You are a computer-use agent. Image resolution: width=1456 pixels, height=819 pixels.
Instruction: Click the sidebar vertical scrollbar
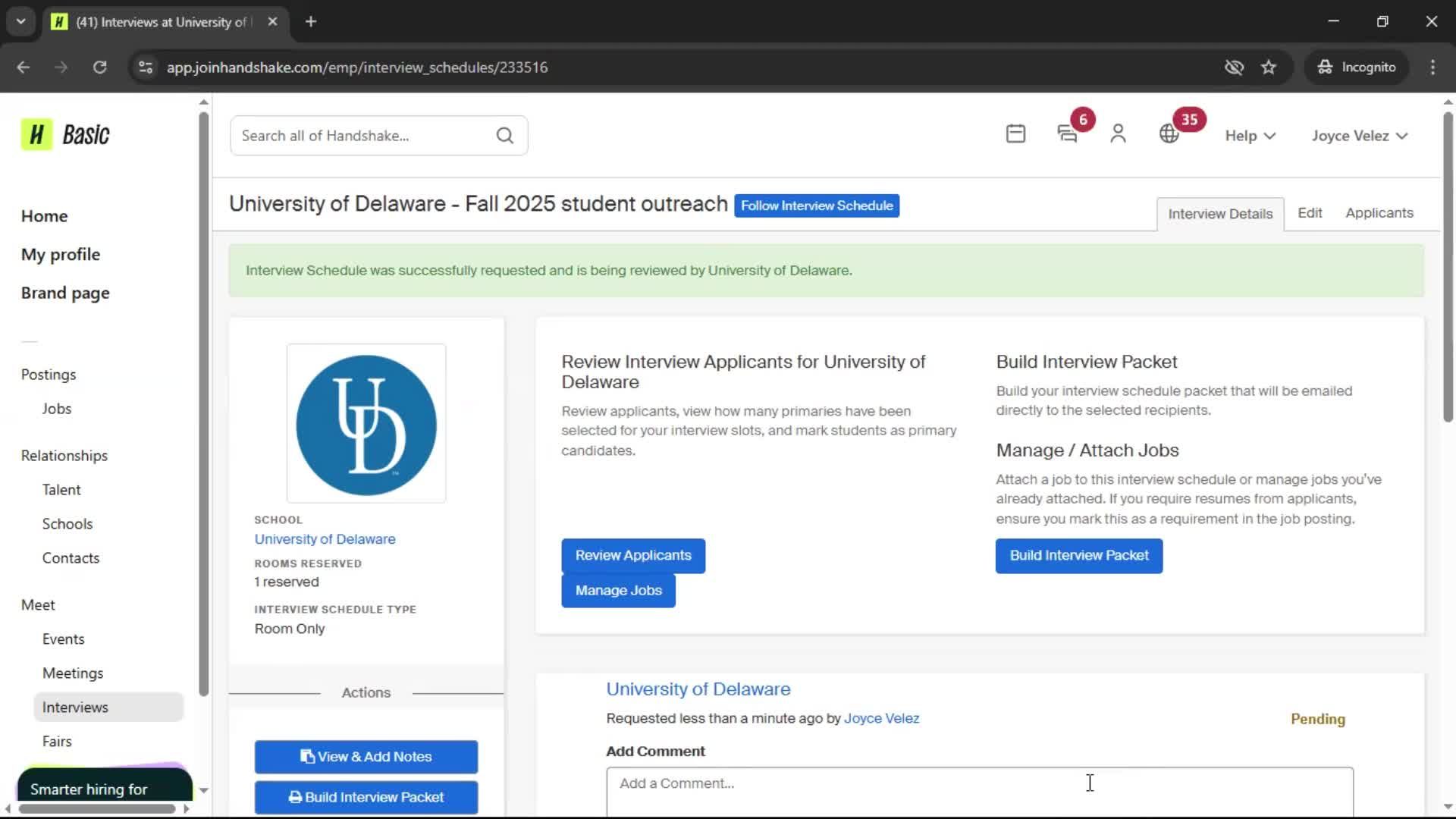click(x=203, y=403)
